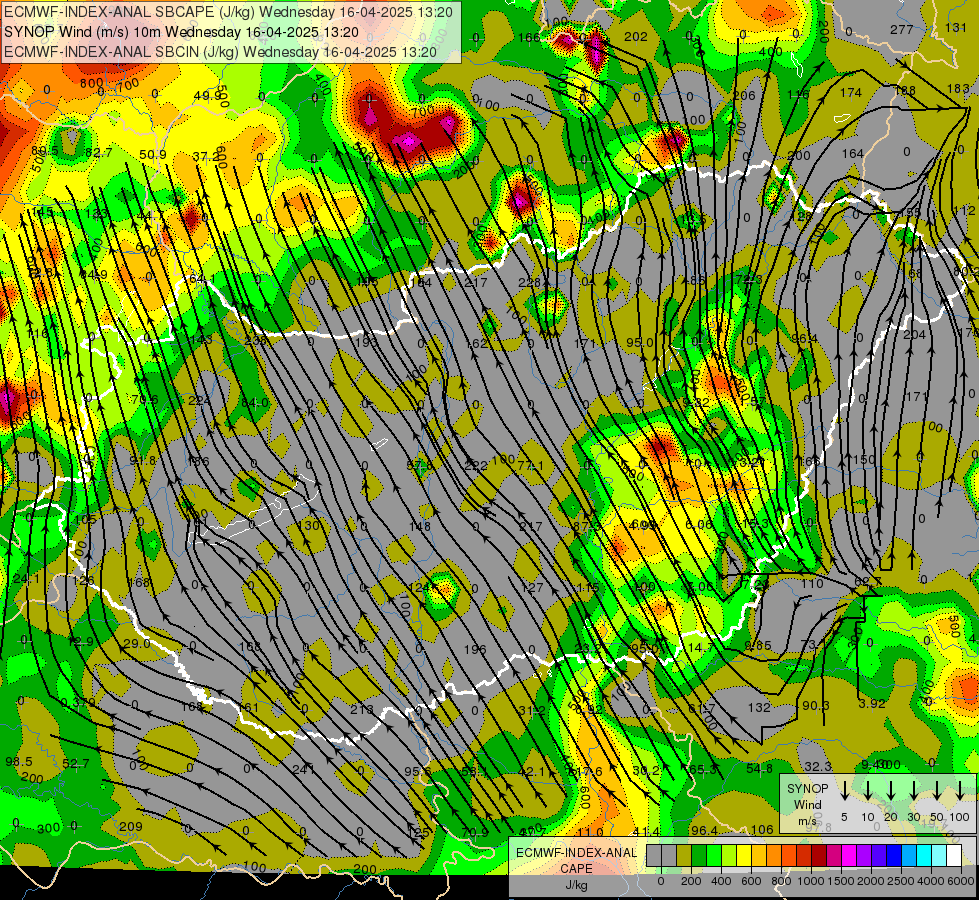This screenshot has height=900, width=979.
Task: Click the map value 174
Action: coord(851,93)
